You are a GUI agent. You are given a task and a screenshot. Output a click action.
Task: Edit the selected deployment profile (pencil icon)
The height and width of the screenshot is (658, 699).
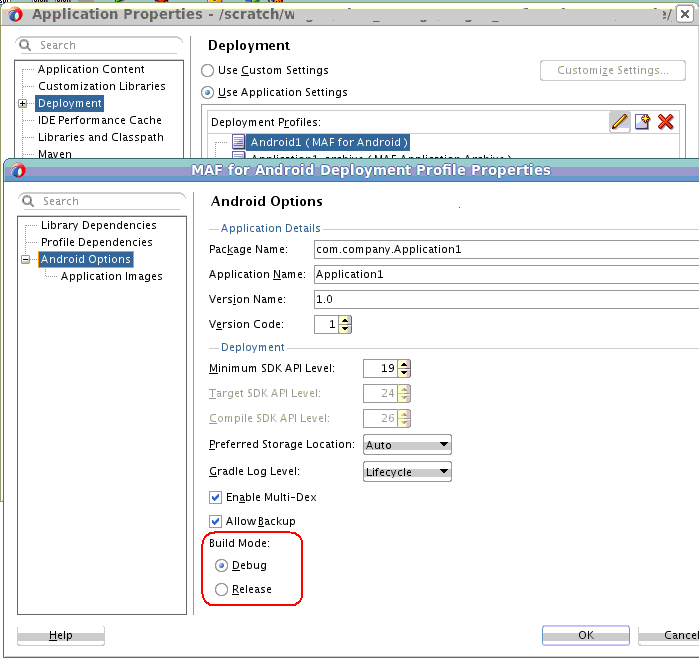click(x=620, y=121)
